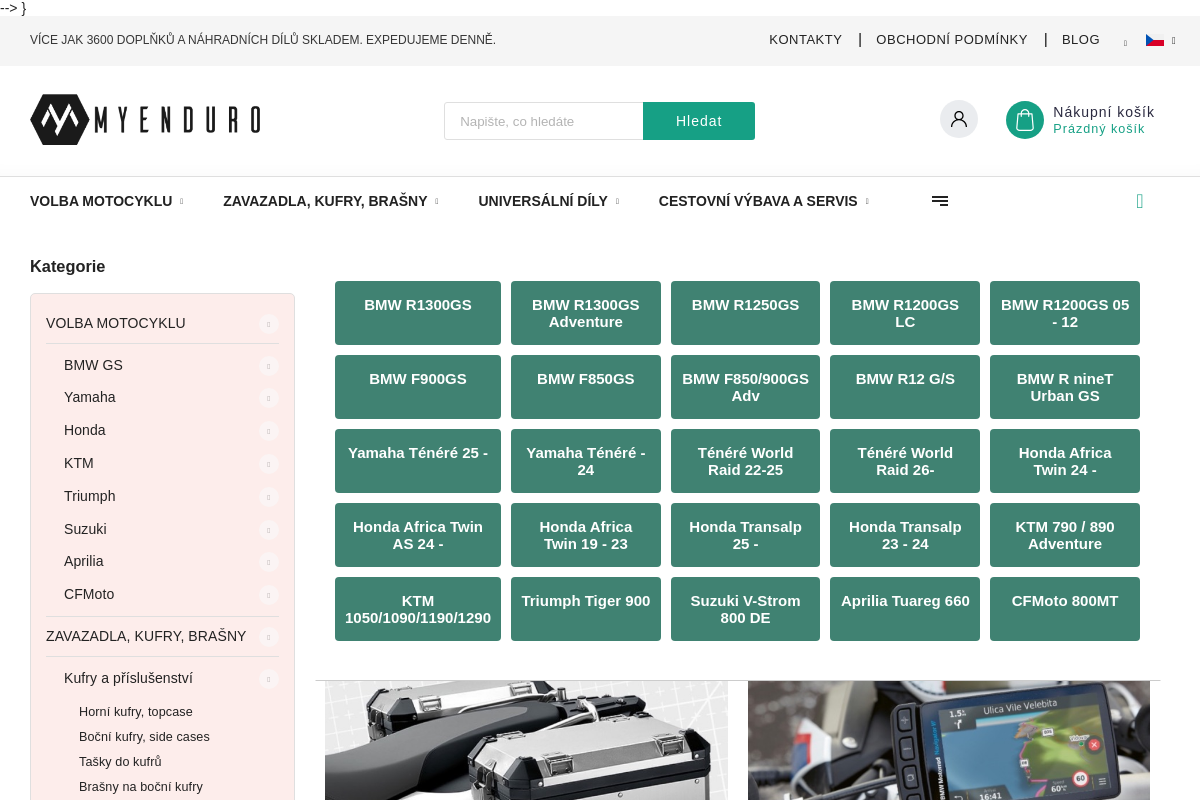Select Ténéré World Raid 26- tile
The height and width of the screenshot is (800, 1200).
click(905, 461)
